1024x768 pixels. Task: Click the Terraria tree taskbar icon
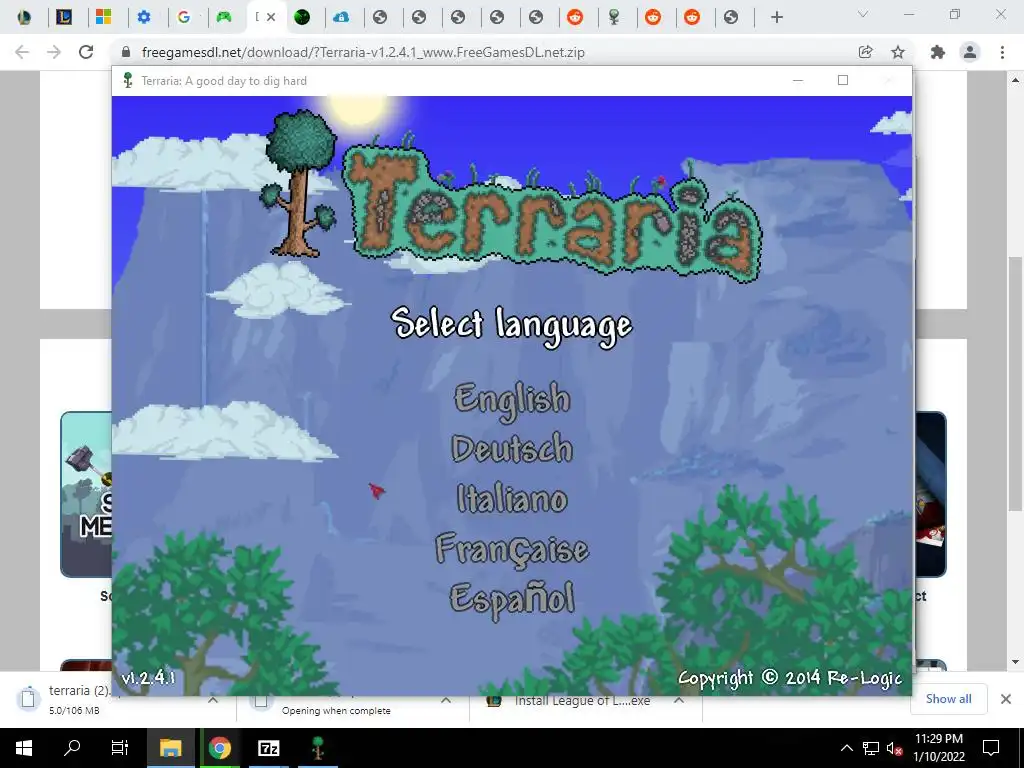(x=318, y=748)
